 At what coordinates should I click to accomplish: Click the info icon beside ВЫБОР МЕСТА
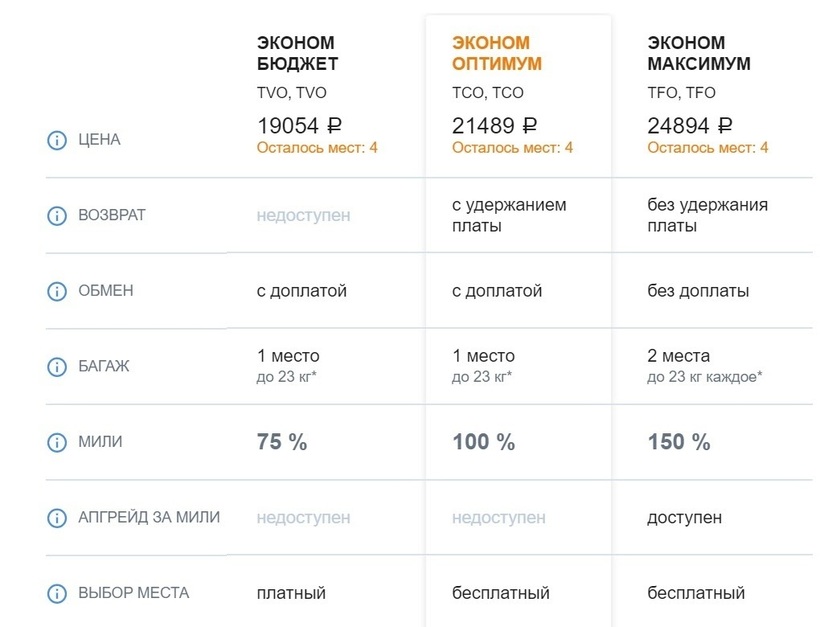tap(57, 593)
